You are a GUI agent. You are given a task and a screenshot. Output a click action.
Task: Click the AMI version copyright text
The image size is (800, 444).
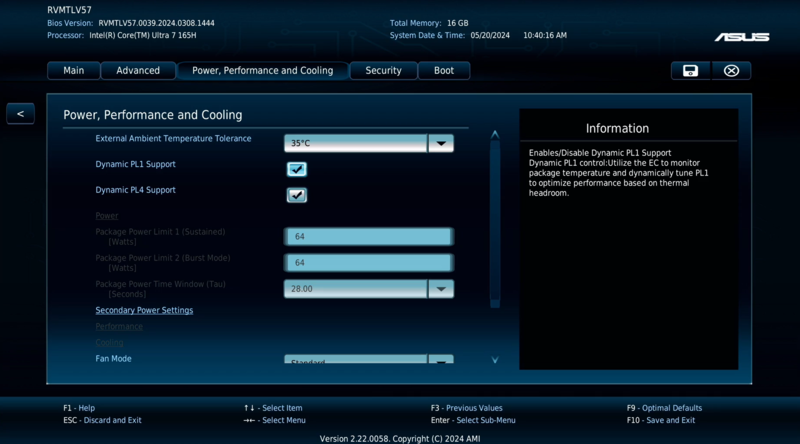point(400,439)
